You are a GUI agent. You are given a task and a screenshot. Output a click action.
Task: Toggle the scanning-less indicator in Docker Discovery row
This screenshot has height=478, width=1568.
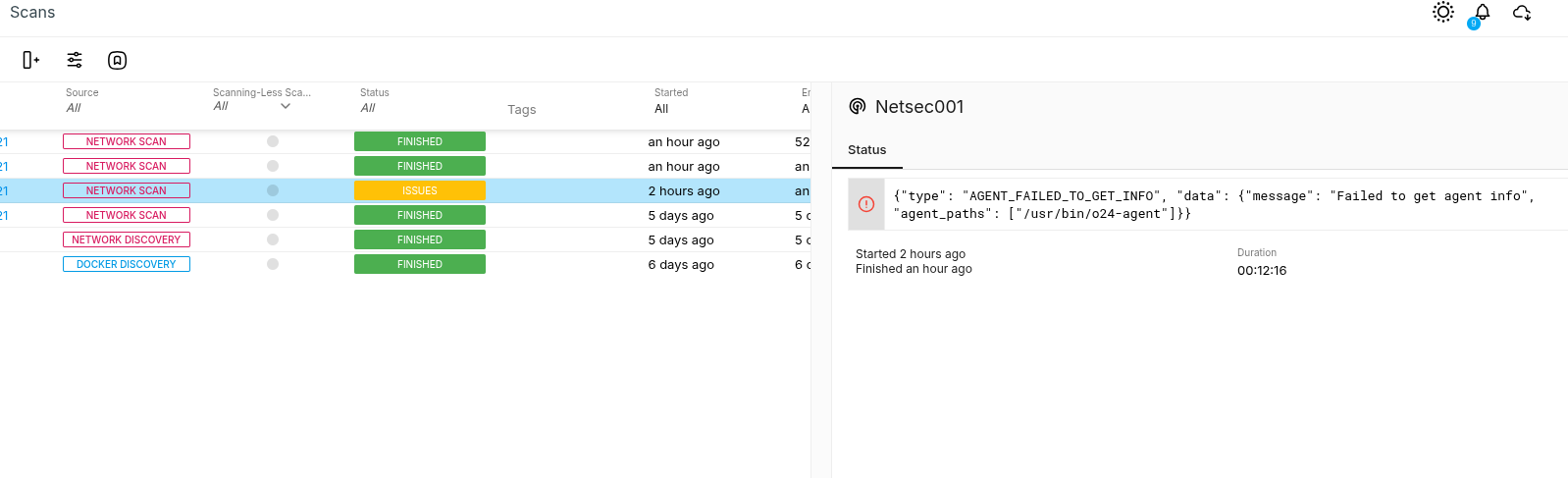[x=273, y=264]
